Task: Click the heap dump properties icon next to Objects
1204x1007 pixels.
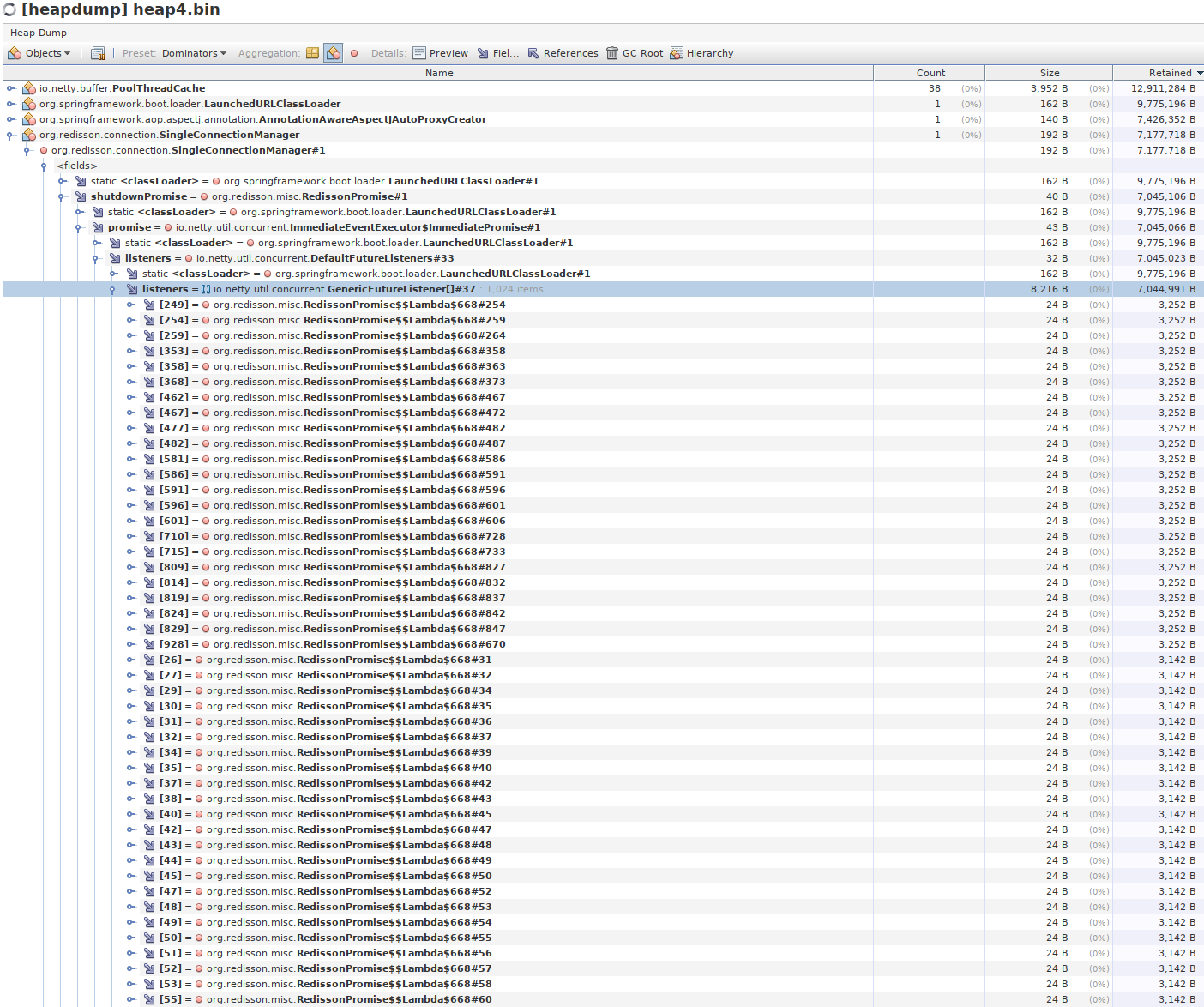Action: point(98,53)
